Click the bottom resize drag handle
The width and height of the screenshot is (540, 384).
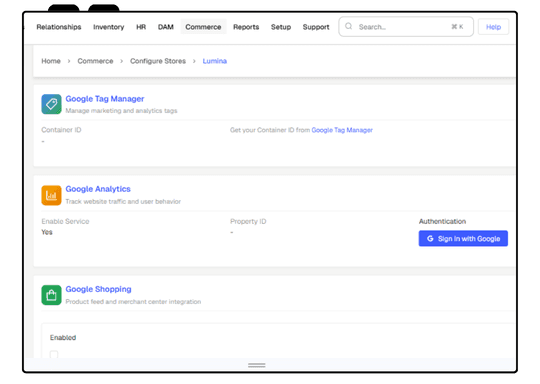257,365
